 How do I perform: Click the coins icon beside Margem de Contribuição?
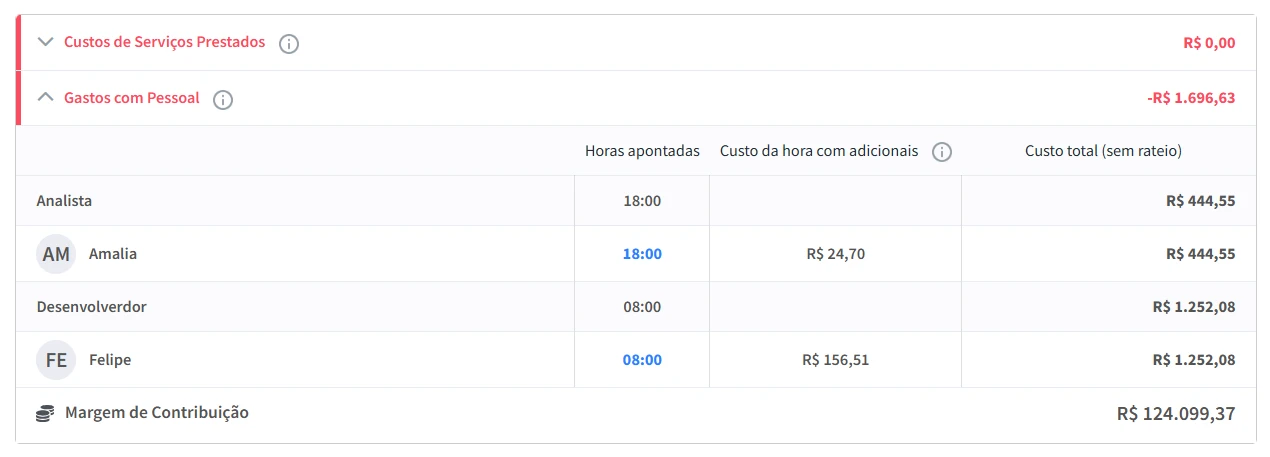(45, 413)
